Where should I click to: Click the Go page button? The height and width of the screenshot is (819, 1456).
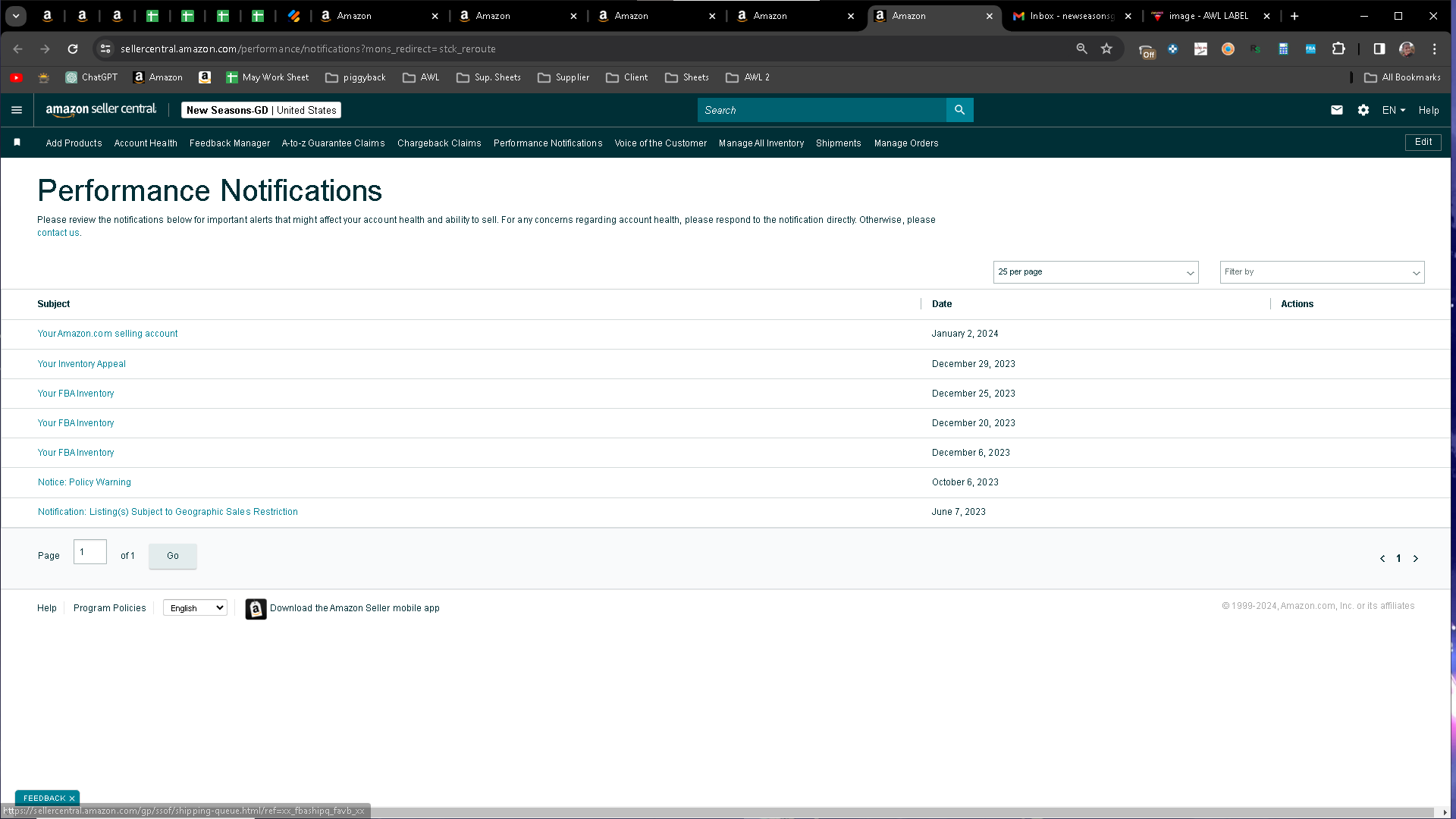pos(173,556)
